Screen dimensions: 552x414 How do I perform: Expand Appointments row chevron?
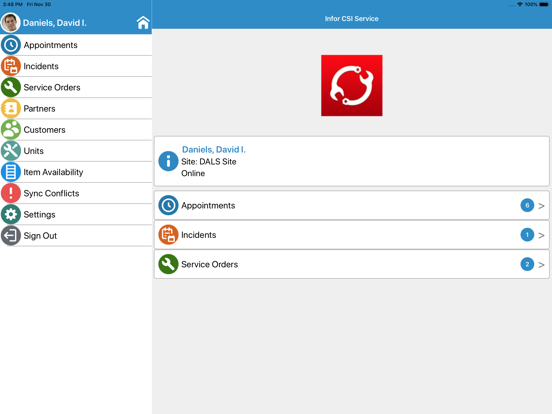pos(541,206)
